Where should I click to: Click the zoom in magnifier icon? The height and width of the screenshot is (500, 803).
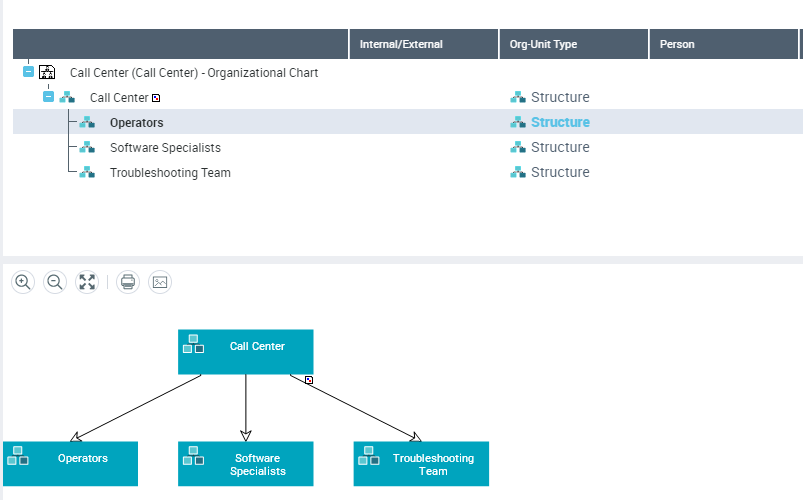(x=23, y=282)
